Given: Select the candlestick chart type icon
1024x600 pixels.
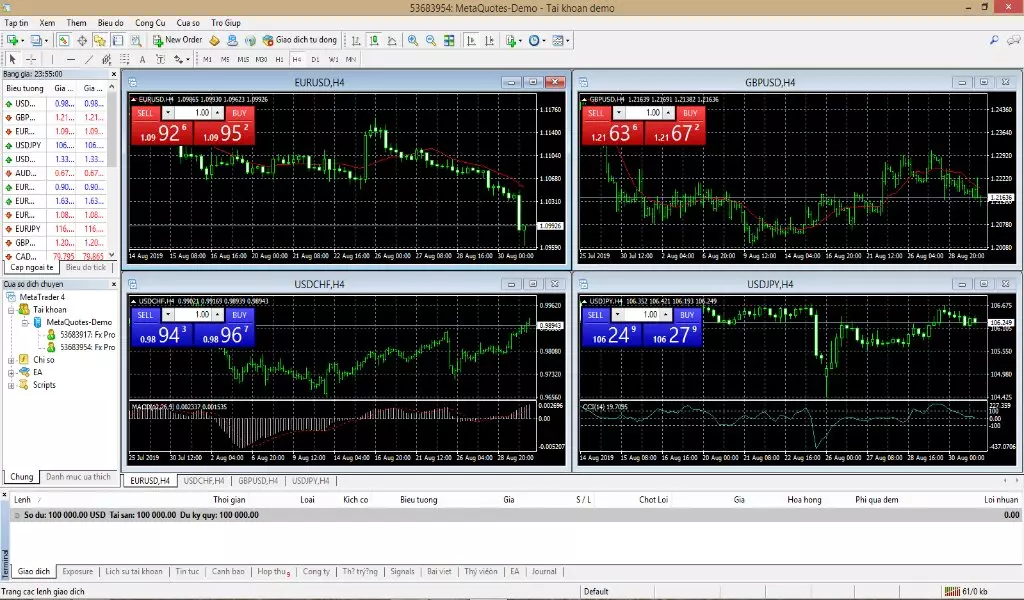Looking at the screenshot, I should pos(373,40).
